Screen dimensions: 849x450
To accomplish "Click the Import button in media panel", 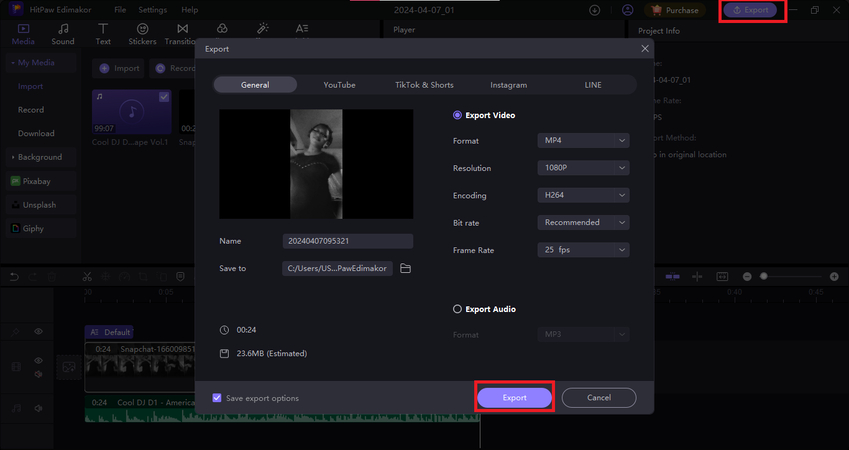I will click(119, 68).
